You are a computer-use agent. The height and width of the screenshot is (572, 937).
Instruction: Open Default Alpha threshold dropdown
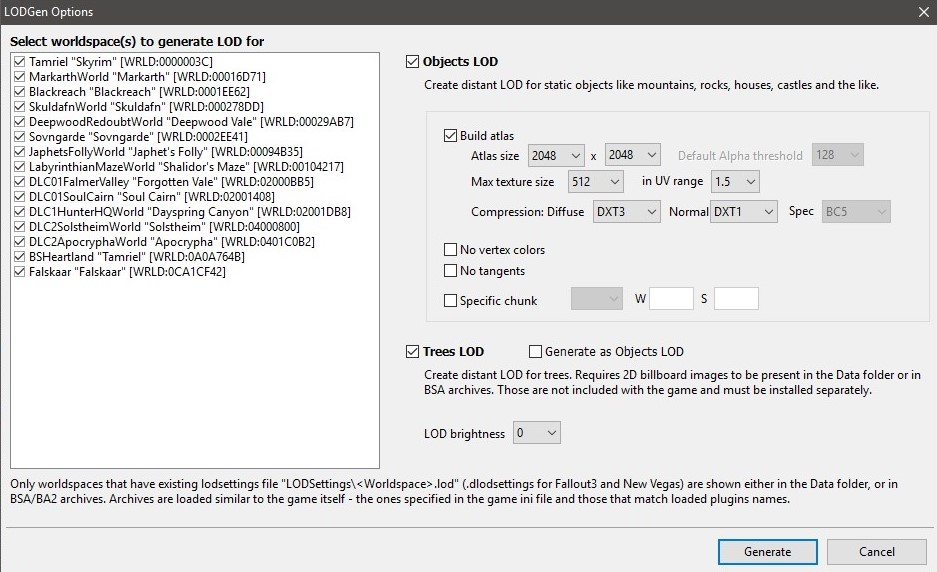[x=838, y=155]
